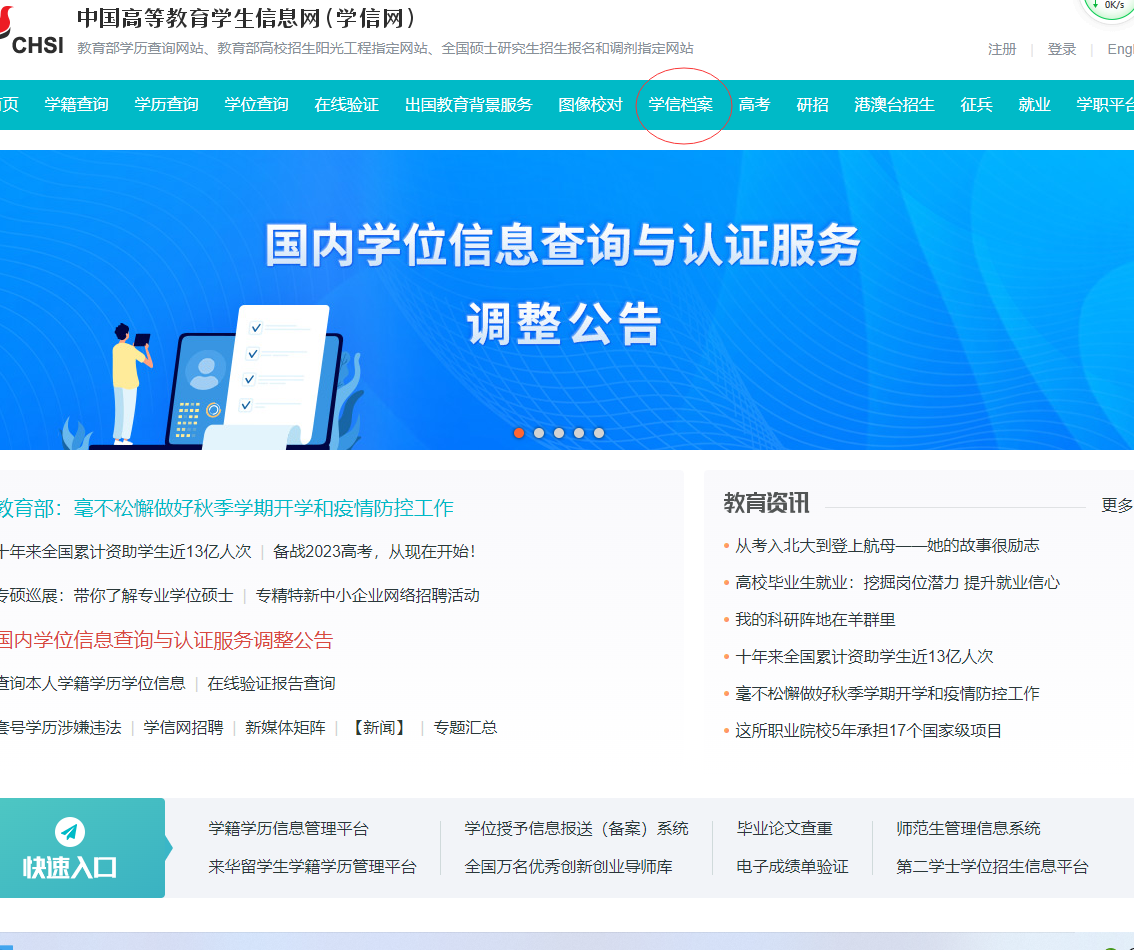Click the site title 中国高等教育学生信息网
1134x950 pixels.
coord(247,18)
